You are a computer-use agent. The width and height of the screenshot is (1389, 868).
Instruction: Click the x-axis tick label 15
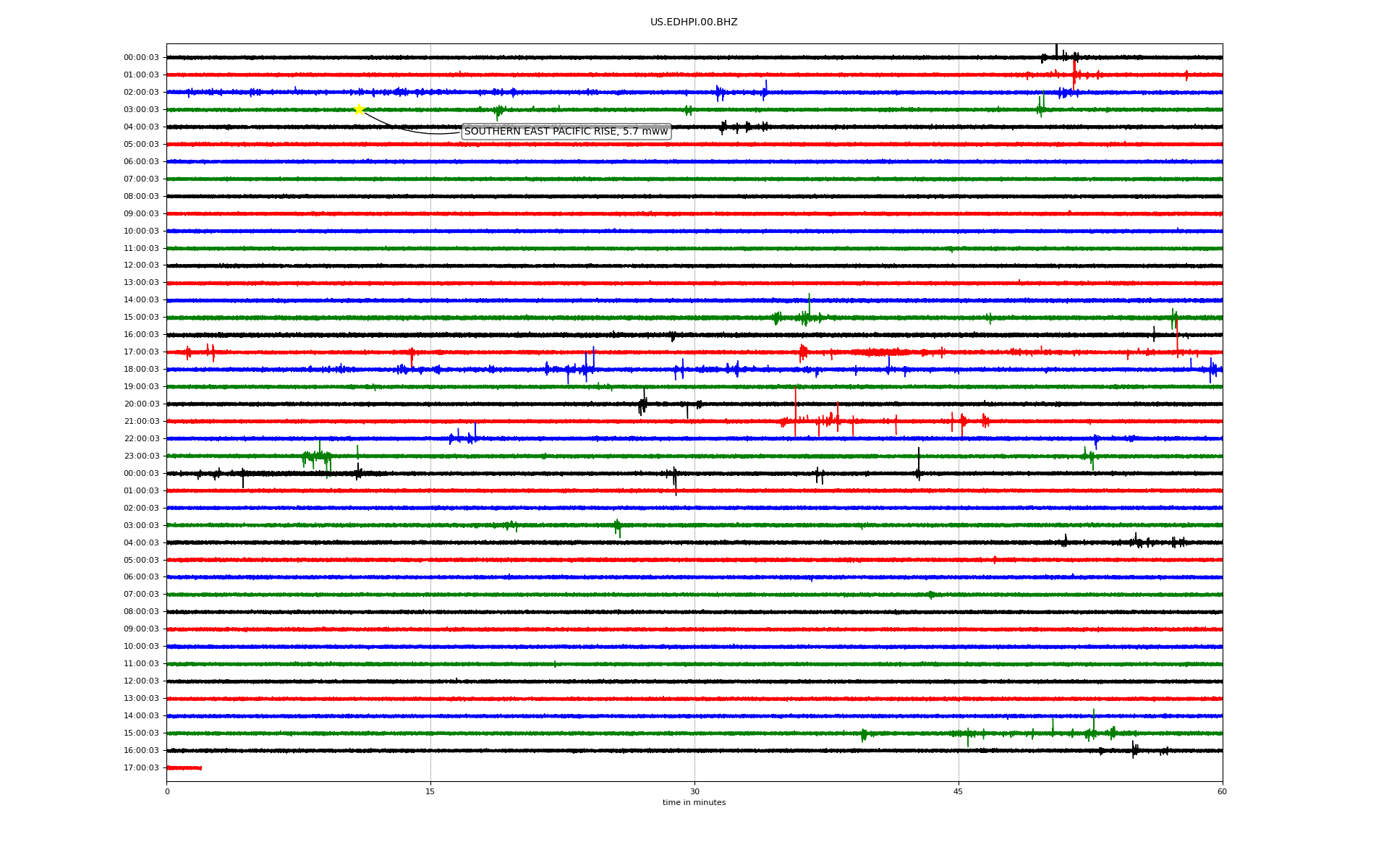(x=430, y=791)
